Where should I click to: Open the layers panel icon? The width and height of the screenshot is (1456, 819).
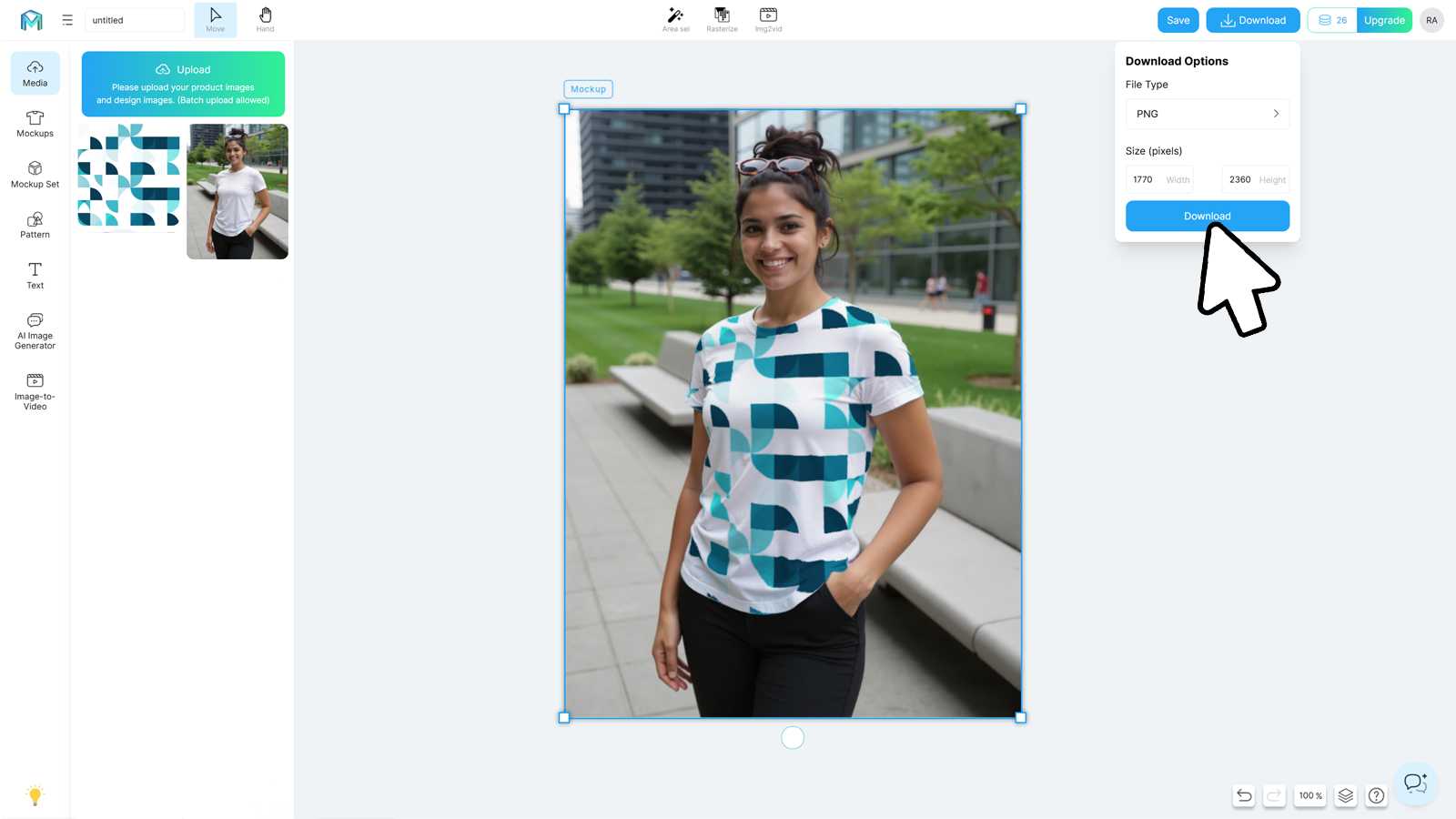click(x=1346, y=795)
